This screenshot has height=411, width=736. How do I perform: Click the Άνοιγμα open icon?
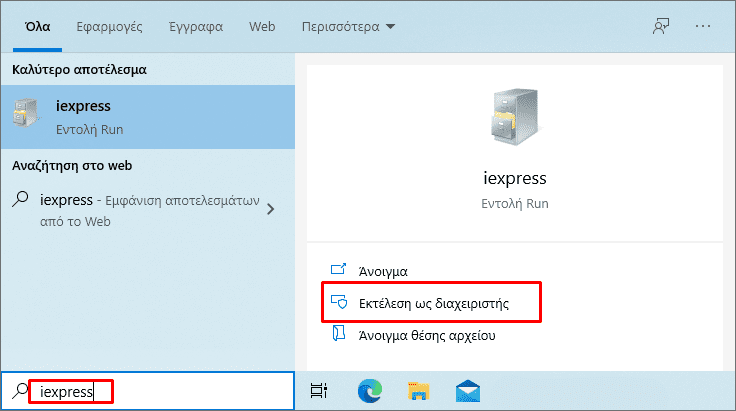click(x=338, y=269)
